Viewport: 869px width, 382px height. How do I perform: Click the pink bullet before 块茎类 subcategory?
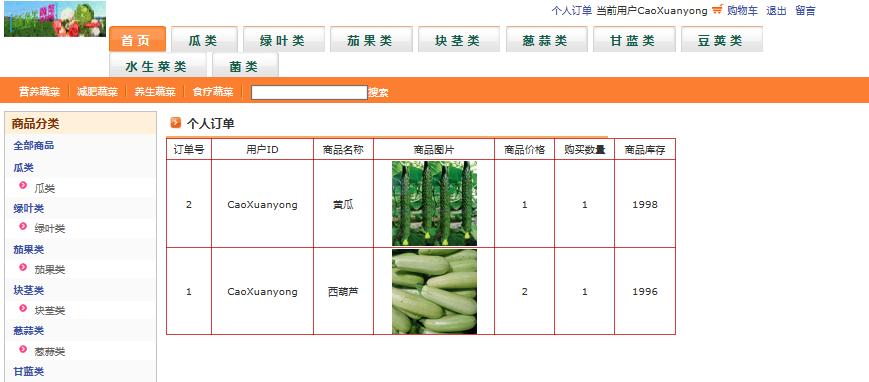pyautogui.click(x=23, y=308)
